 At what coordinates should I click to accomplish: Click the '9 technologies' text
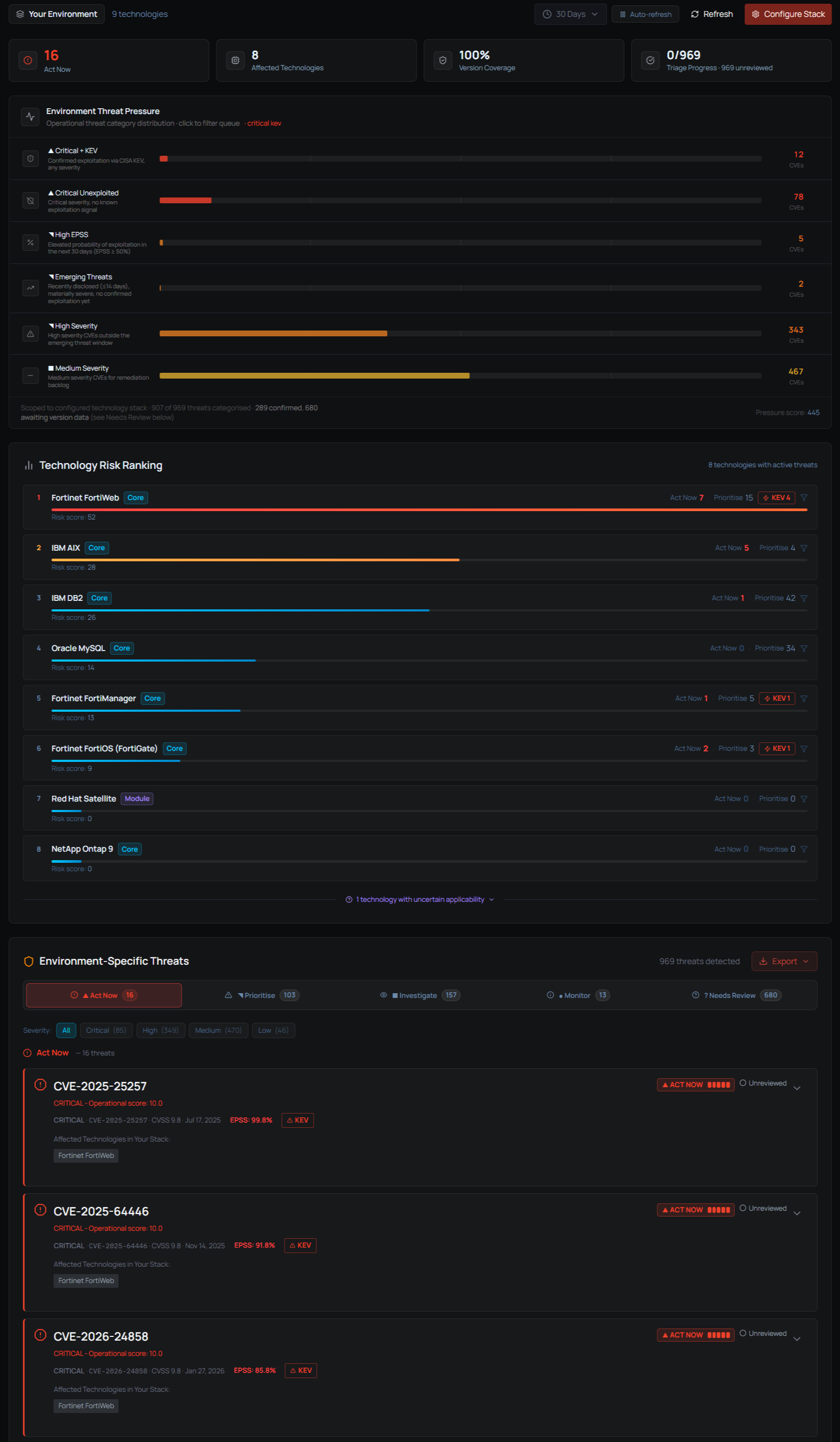click(x=139, y=14)
